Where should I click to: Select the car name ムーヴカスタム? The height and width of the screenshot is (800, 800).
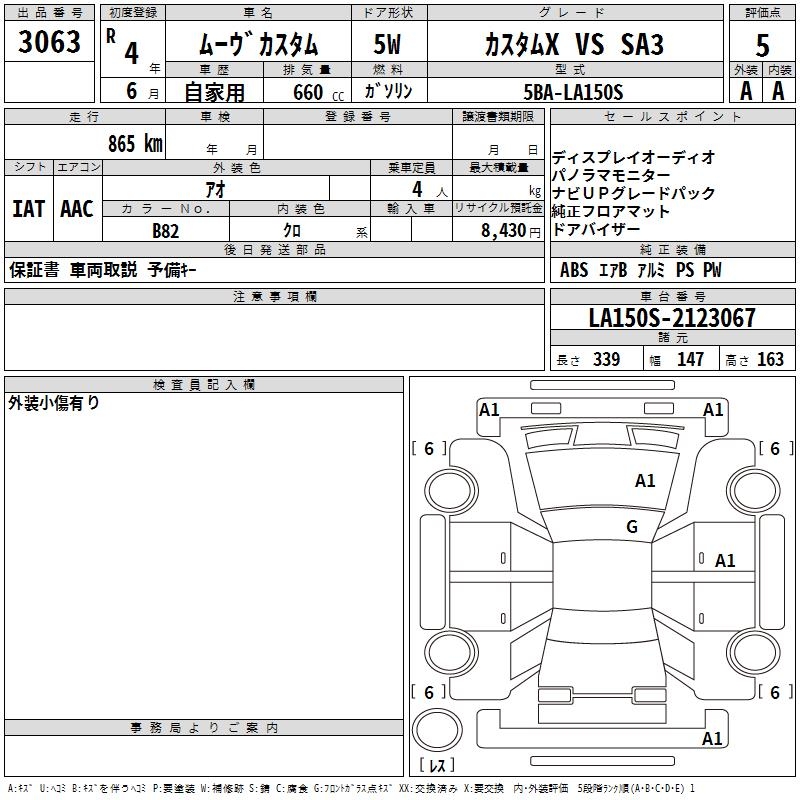[x=258, y=44]
